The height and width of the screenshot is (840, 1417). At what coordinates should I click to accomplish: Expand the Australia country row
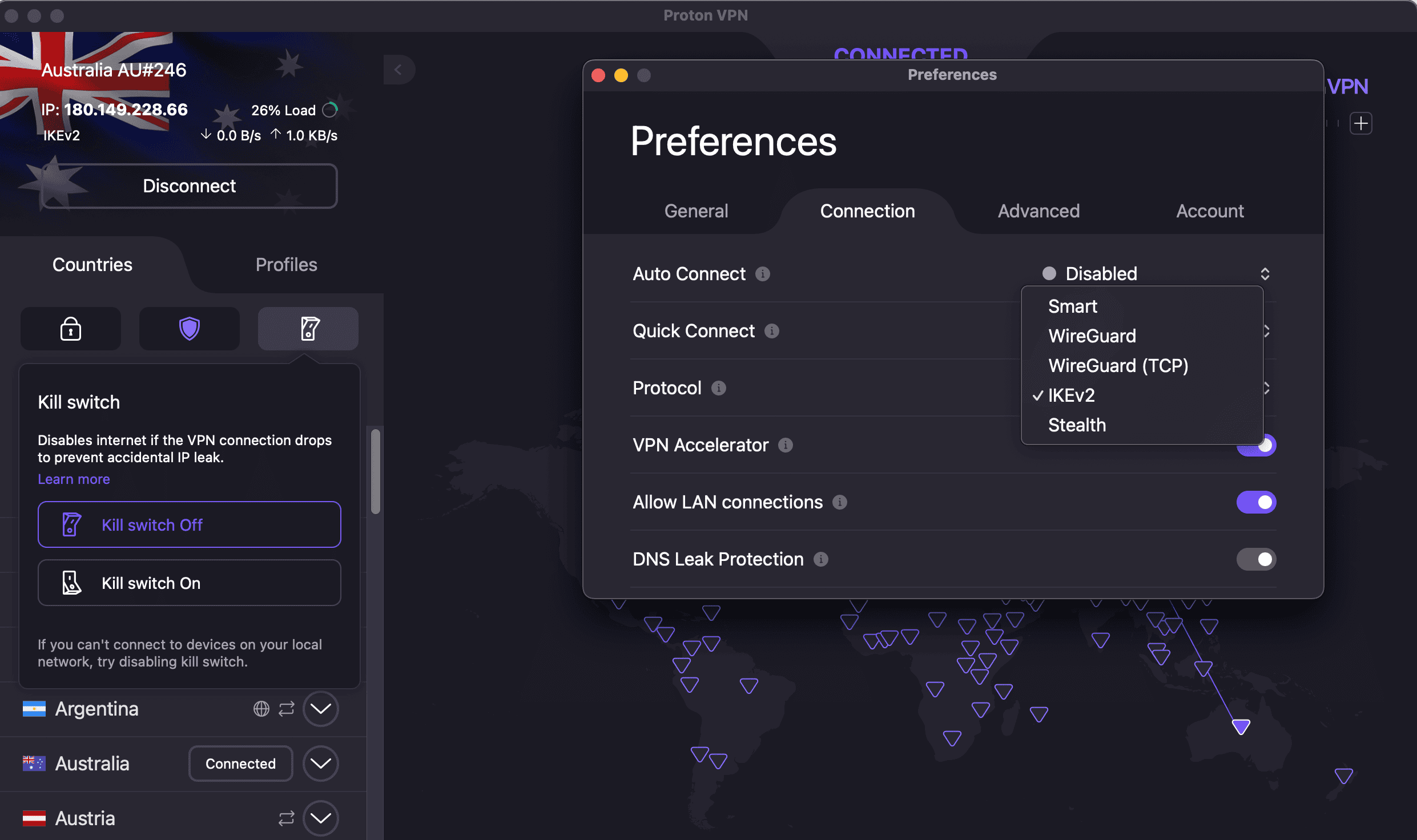pos(320,764)
